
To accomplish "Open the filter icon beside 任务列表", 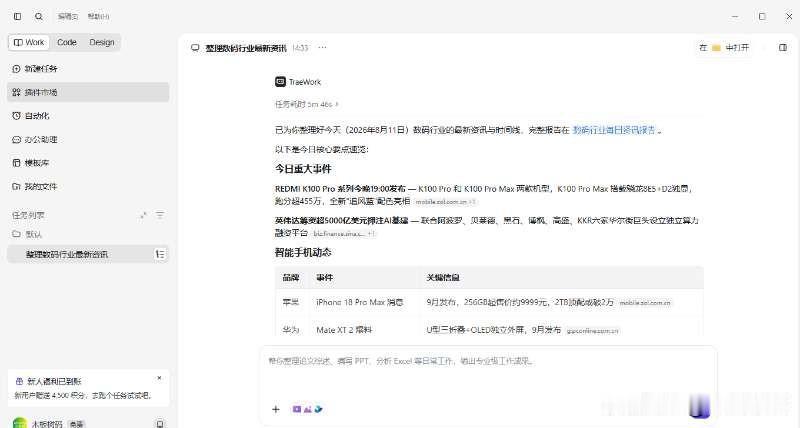I will 160,215.
